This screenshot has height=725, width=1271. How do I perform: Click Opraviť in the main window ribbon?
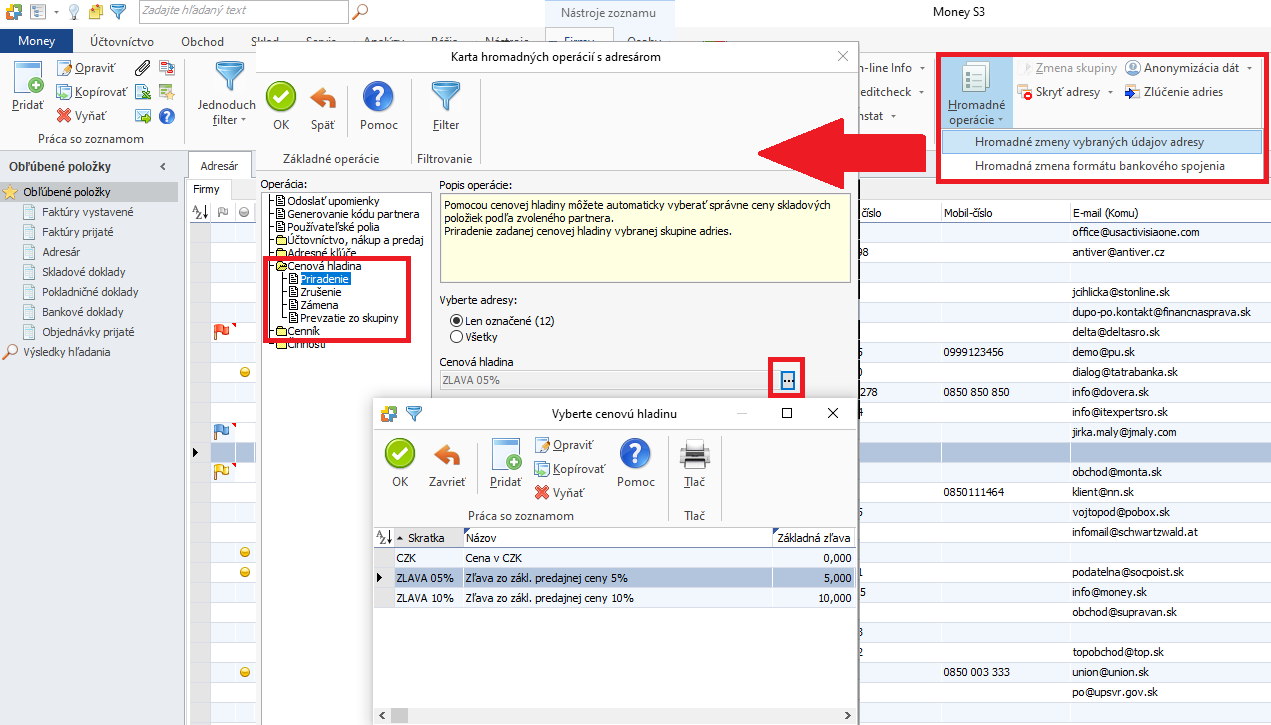pyautogui.click(x=86, y=68)
